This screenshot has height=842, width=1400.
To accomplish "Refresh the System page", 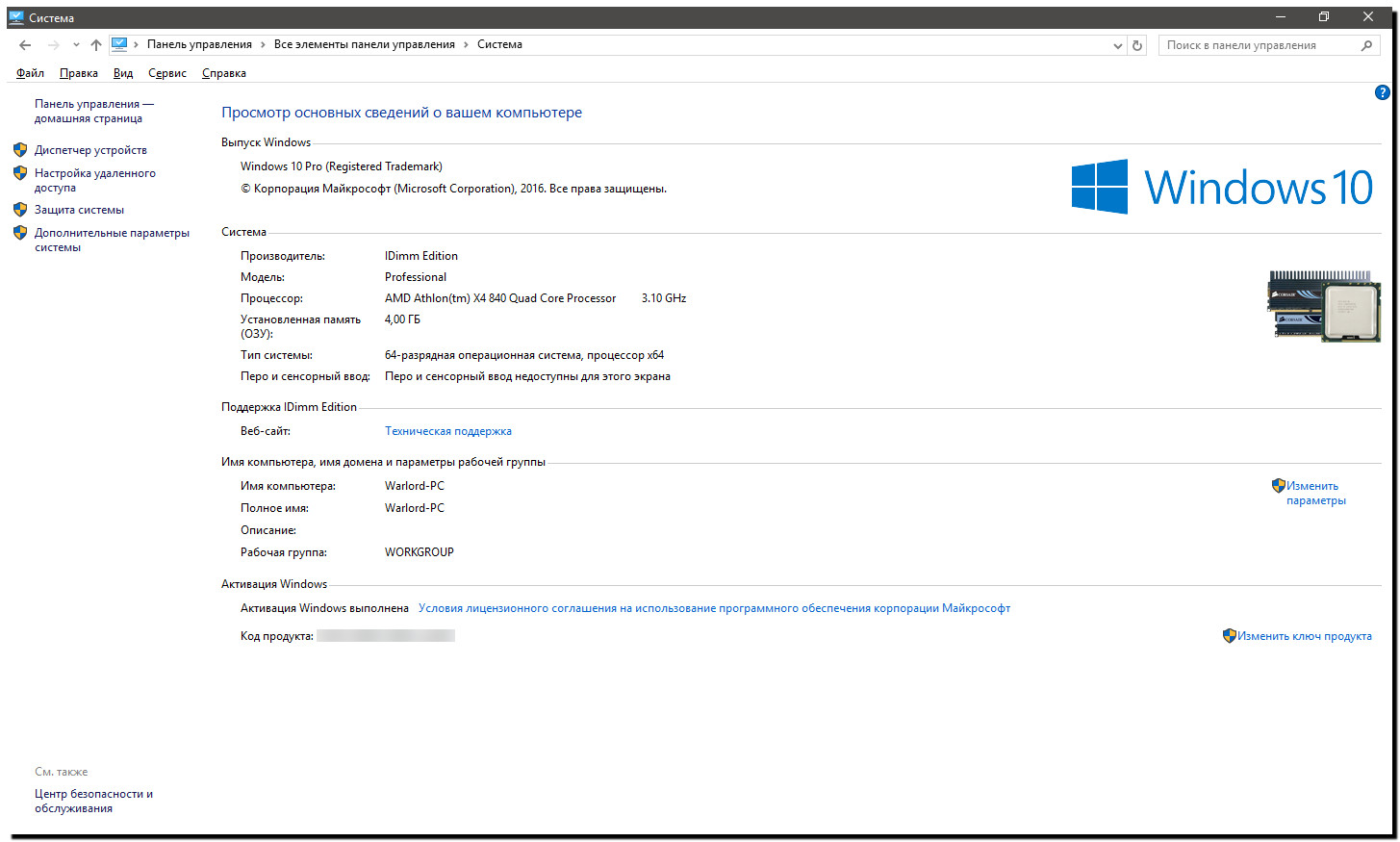I will 1137,45.
